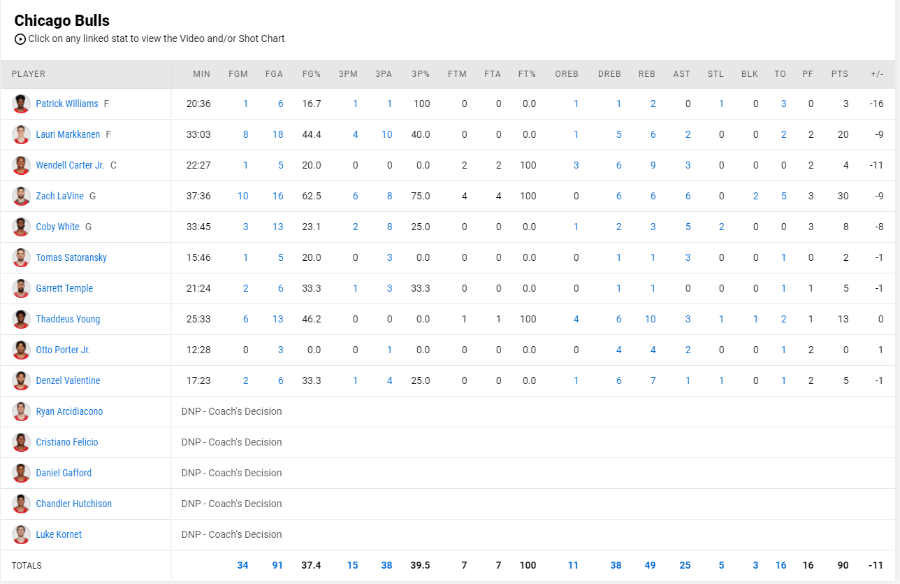
Task: Click Patrick Williams' -16 plus-minus value
Action: 876,103
